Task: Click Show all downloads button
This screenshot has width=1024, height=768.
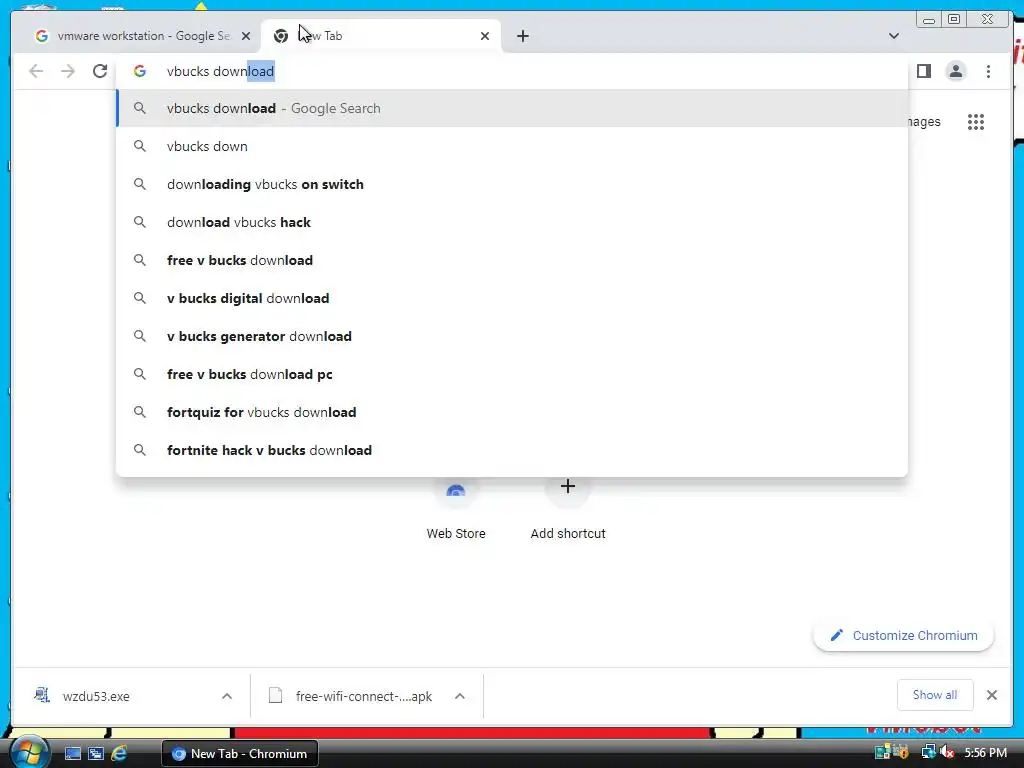Action: (935, 695)
